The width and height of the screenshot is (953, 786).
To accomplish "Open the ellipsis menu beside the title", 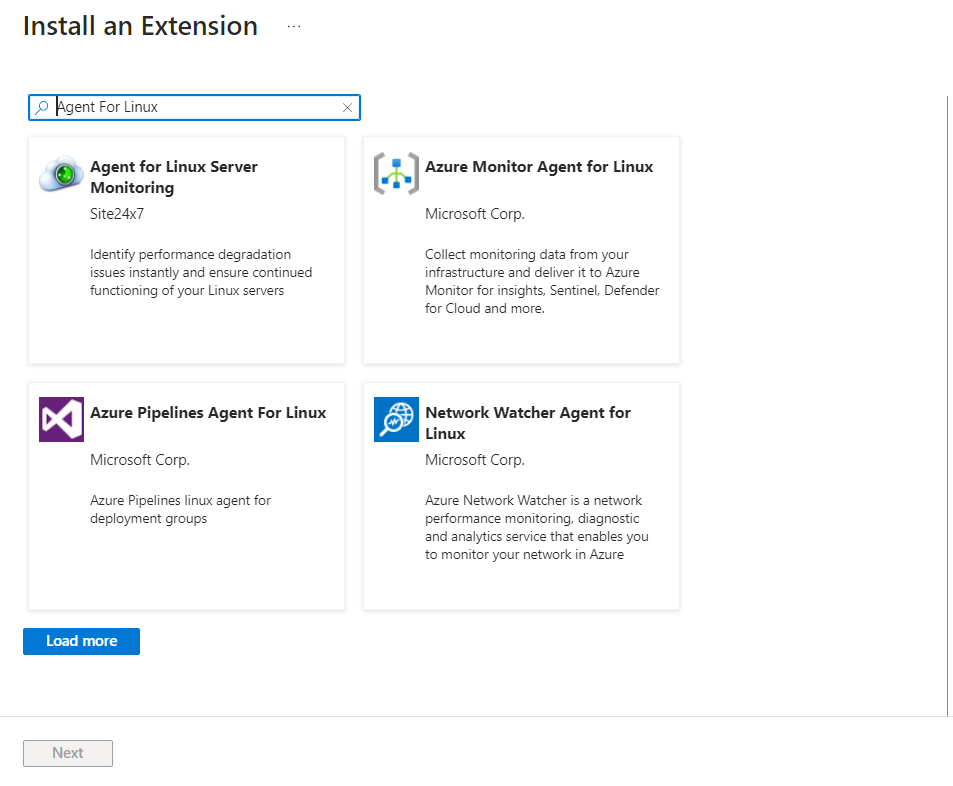I will tap(294, 27).
